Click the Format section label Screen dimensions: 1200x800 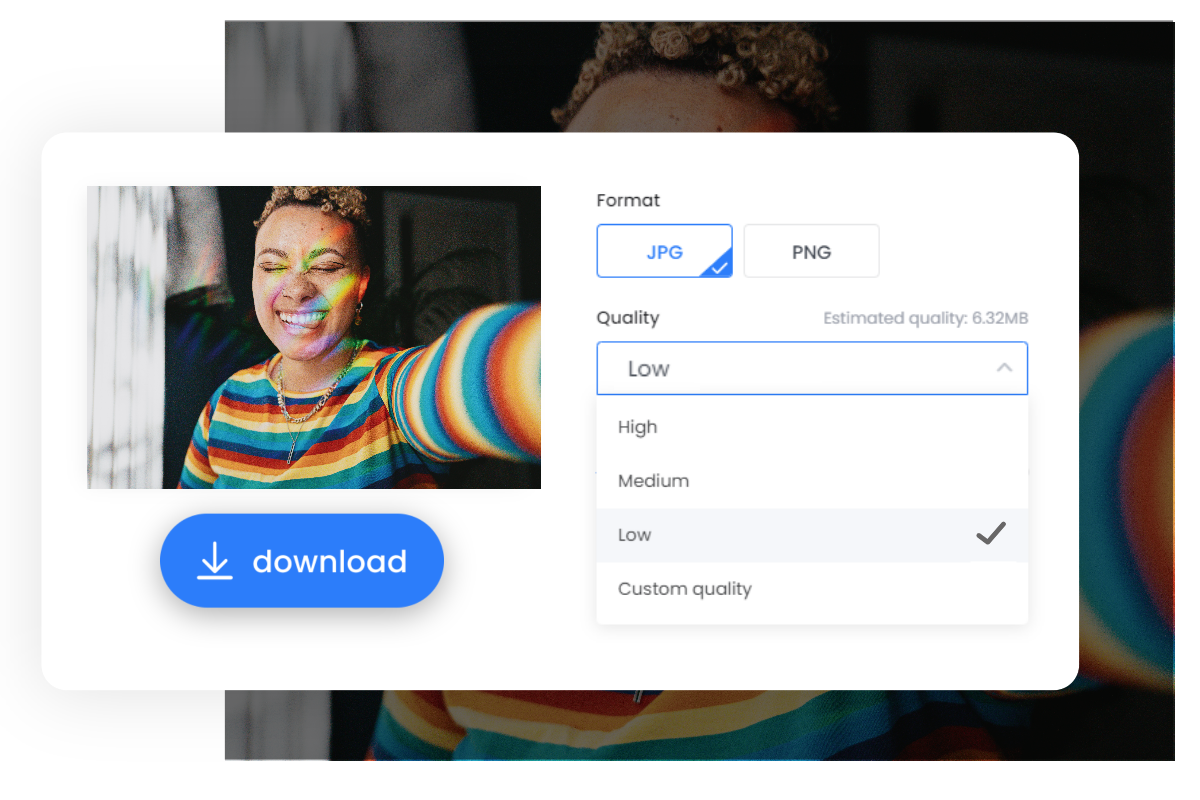[x=628, y=200]
